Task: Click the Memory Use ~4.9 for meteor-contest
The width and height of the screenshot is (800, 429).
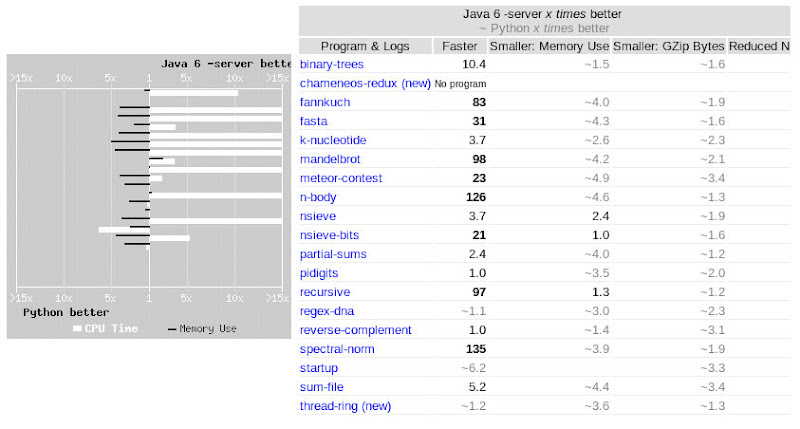Action: [597, 178]
